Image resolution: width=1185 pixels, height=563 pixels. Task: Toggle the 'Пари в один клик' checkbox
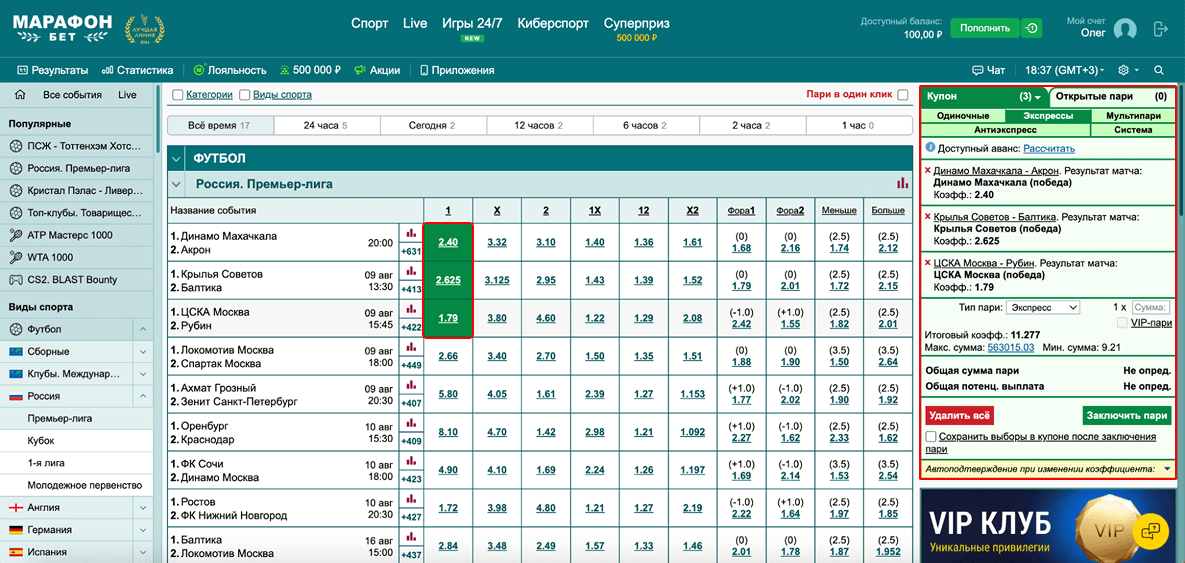(x=903, y=95)
